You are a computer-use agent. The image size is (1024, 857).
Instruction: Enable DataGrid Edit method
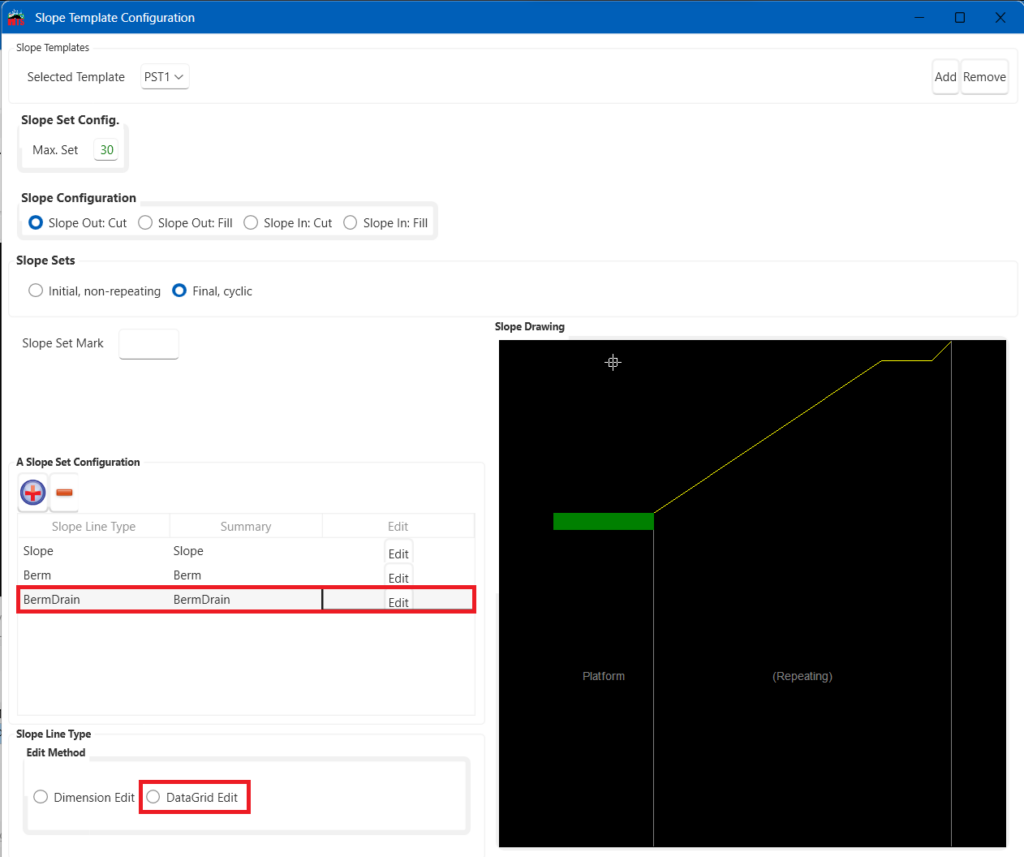tap(154, 797)
